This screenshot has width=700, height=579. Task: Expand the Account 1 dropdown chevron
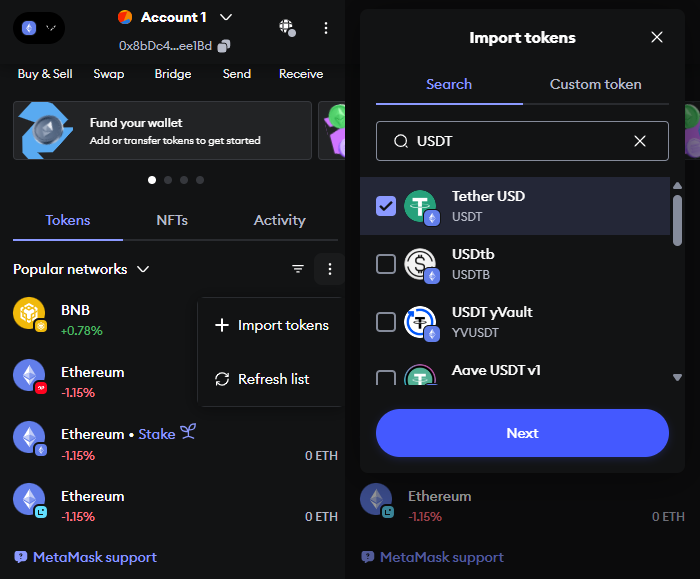[x=226, y=17]
